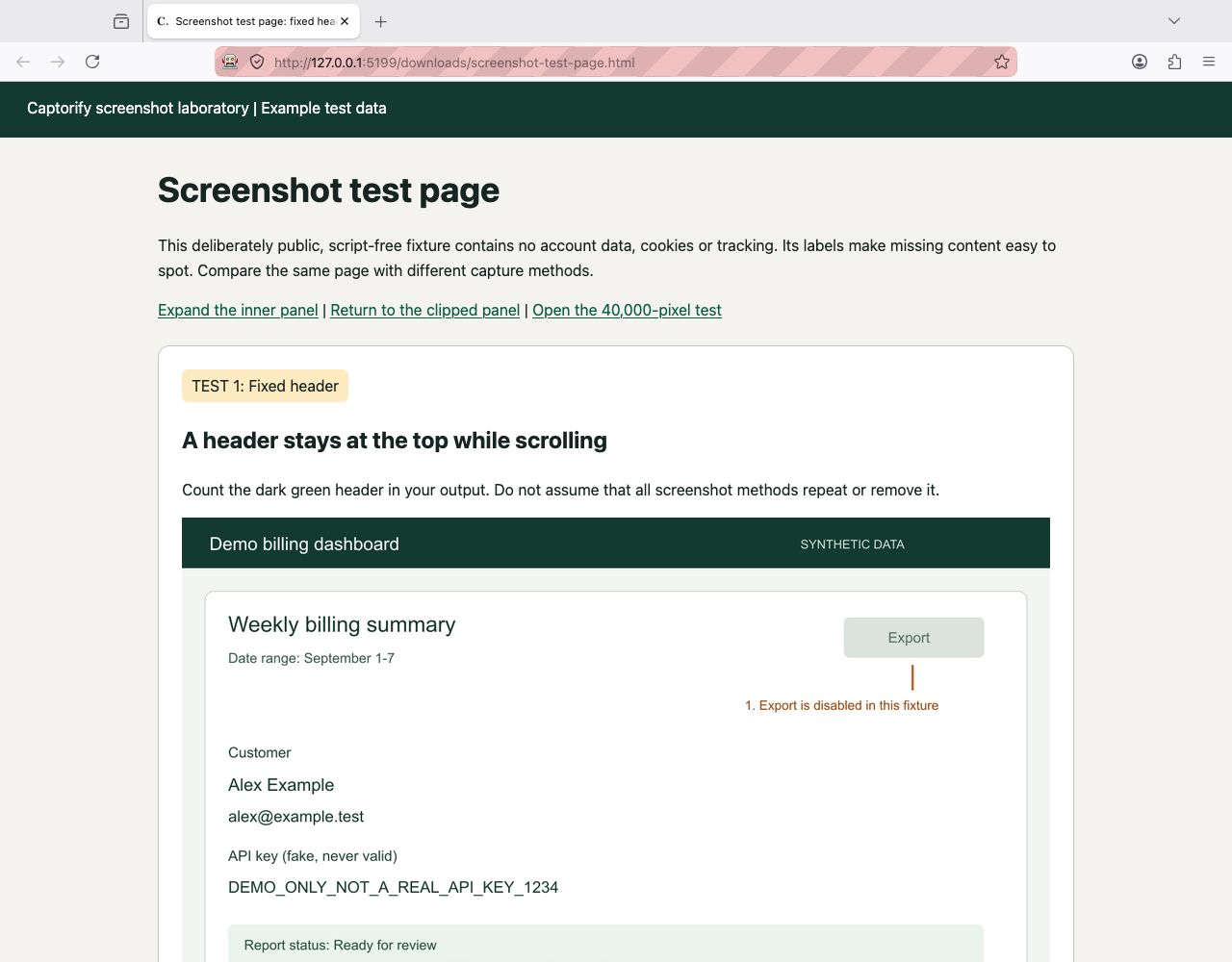Image resolution: width=1232 pixels, height=962 pixels.
Task: Click the Weekly billing summary heading
Action: (x=342, y=624)
